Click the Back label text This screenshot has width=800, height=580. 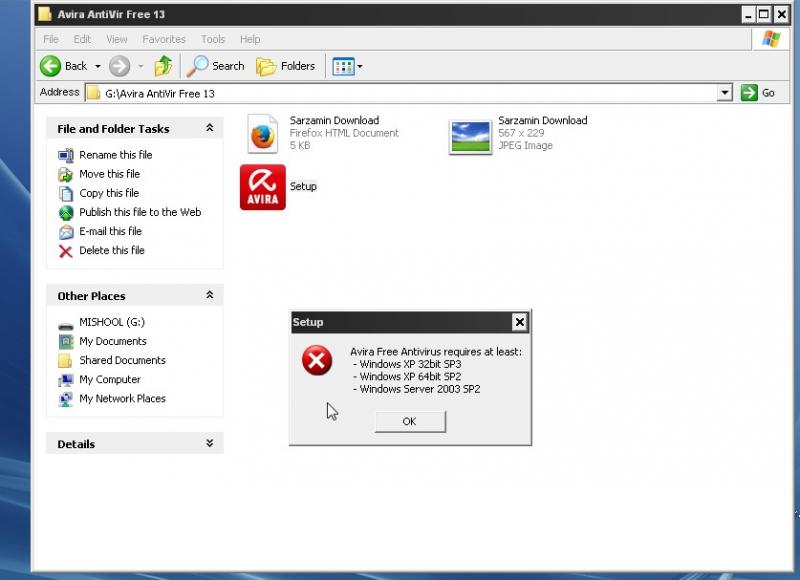(x=76, y=66)
